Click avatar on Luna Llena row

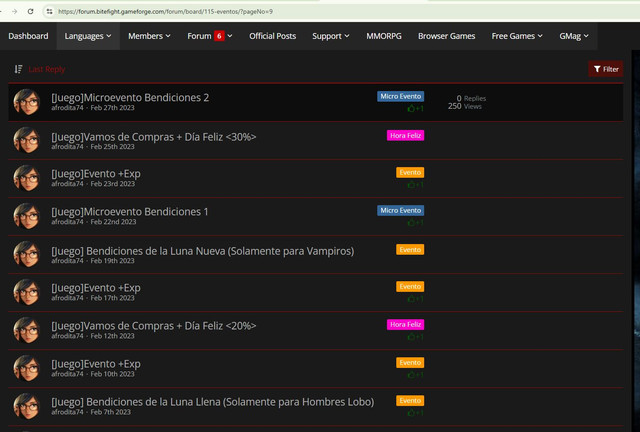coord(27,406)
